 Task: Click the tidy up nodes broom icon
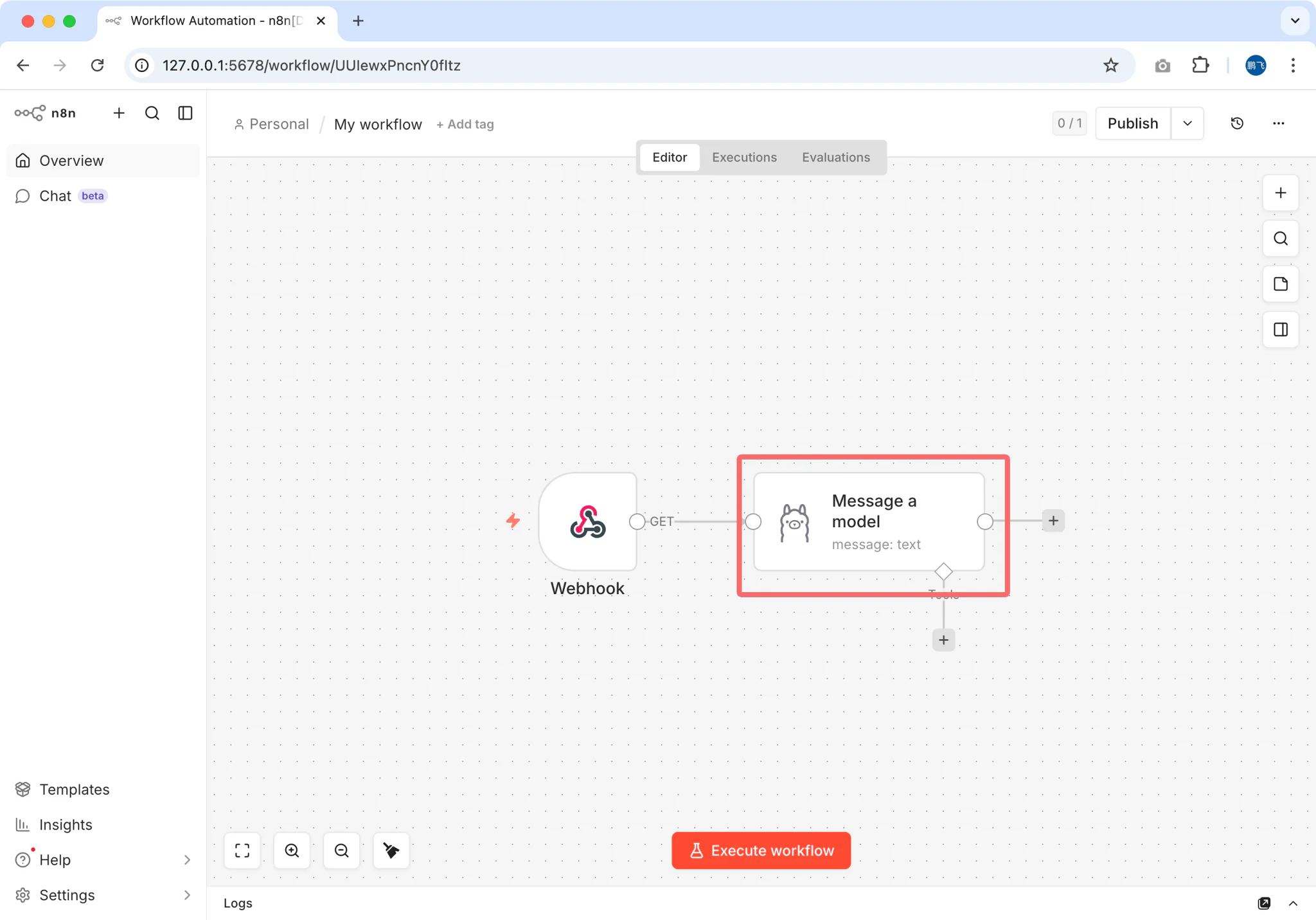pos(391,851)
